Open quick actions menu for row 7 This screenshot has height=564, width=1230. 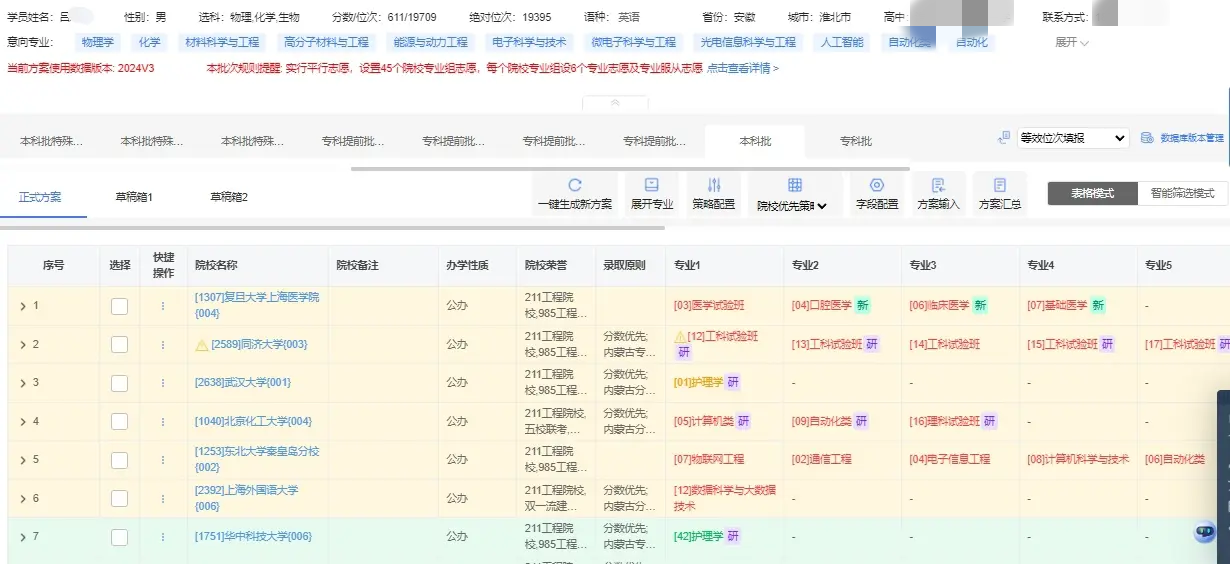point(163,537)
